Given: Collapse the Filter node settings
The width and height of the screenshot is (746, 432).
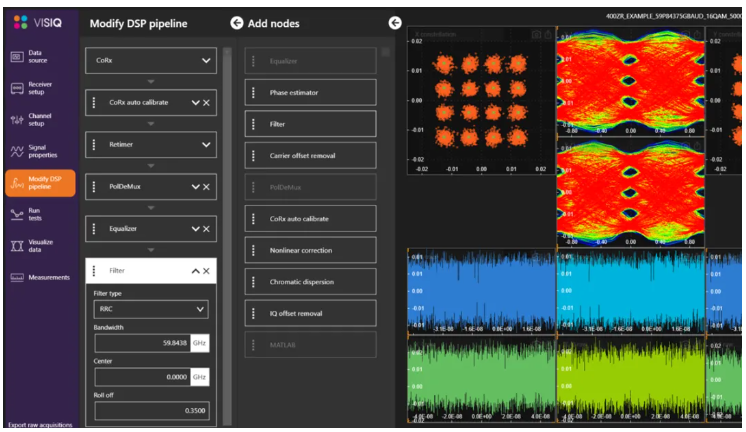Looking at the screenshot, I should (x=195, y=271).
